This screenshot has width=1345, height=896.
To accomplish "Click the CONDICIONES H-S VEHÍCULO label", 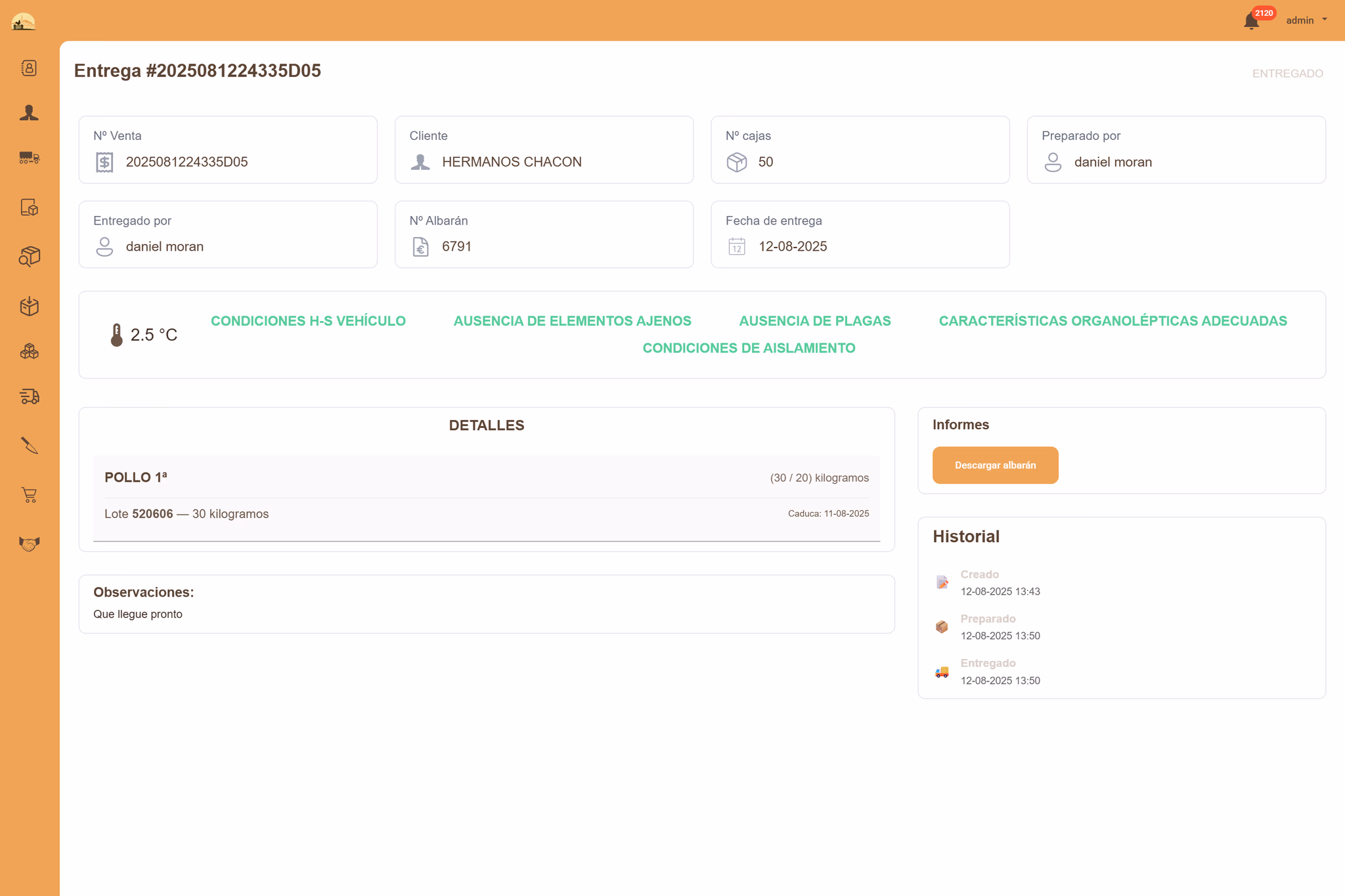I will [308, 321].
